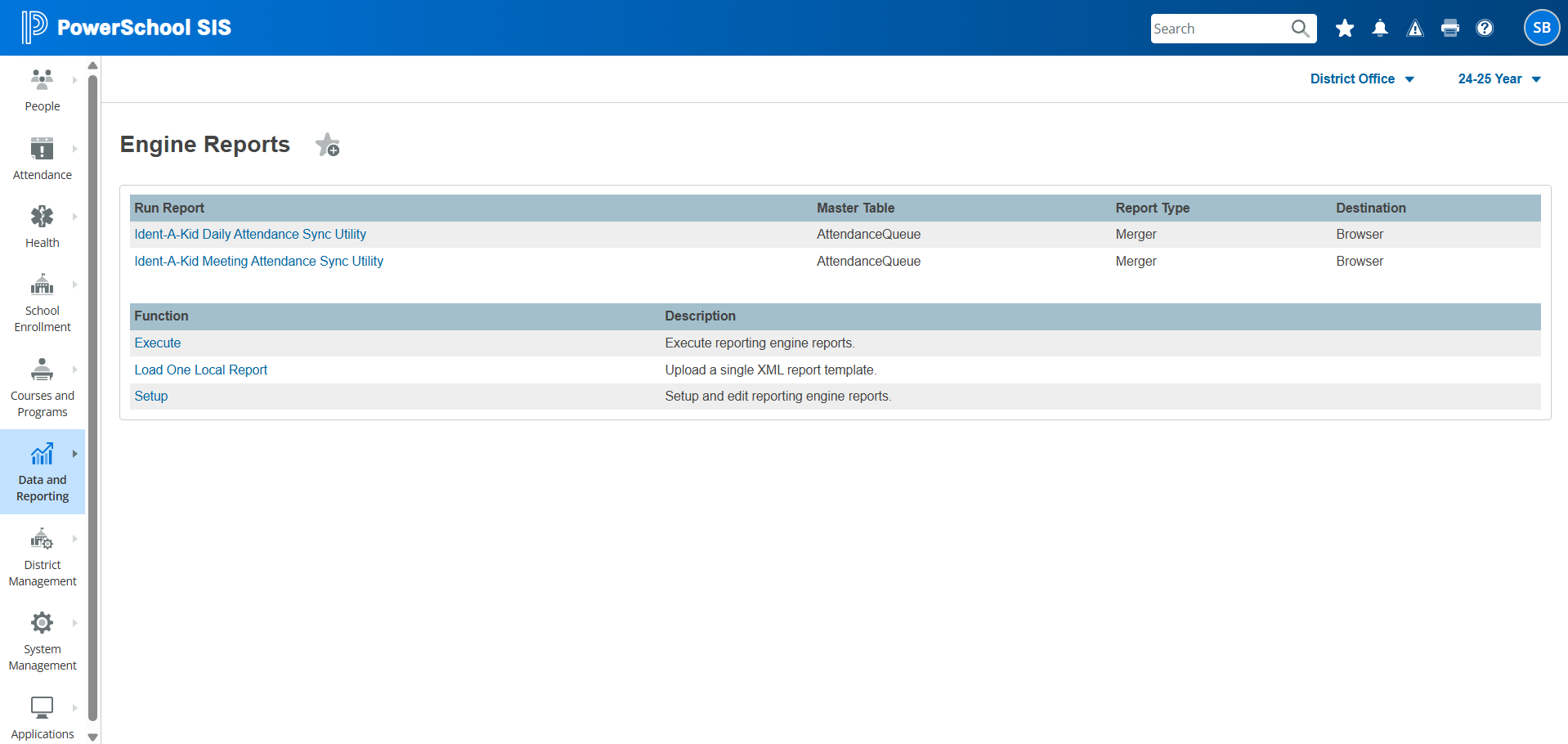Open favorites star in header
Viewport: 1568px width, 744px height.
pyautogui.click(x=1345, y=29)
